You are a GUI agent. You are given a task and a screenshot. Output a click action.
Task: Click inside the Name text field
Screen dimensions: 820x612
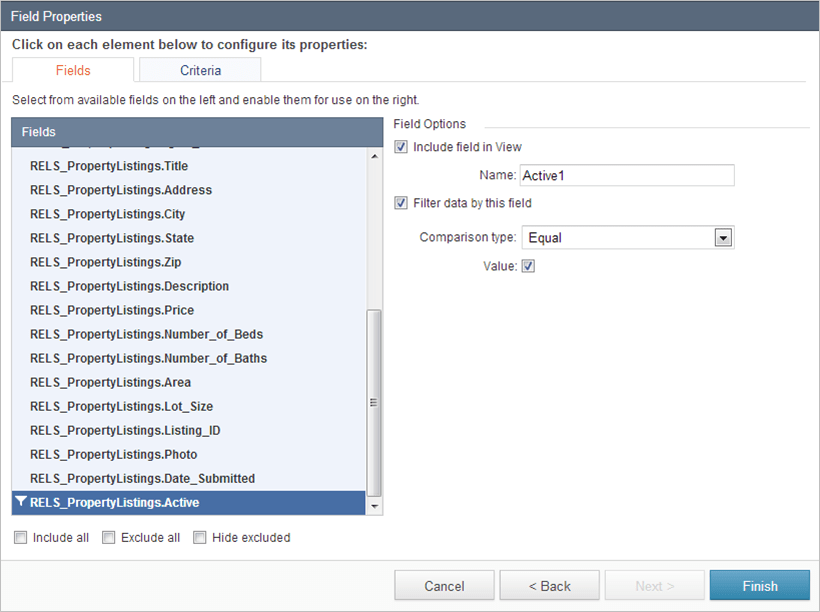click(627, 175)
